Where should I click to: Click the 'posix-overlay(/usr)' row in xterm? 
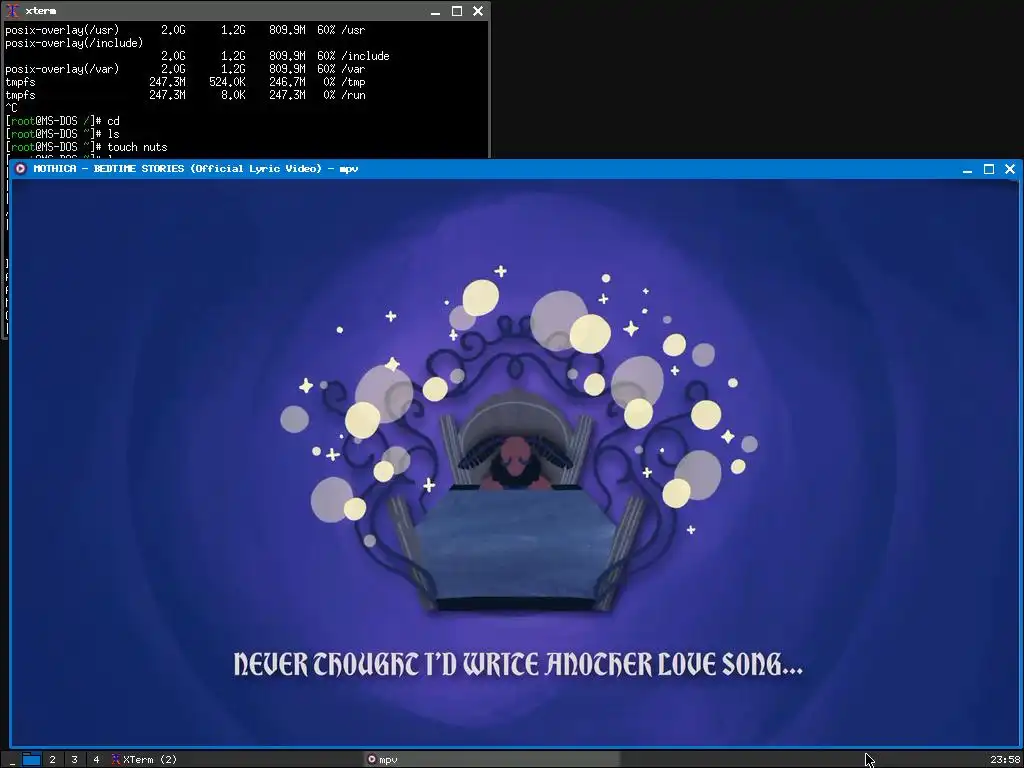point(185,30)
